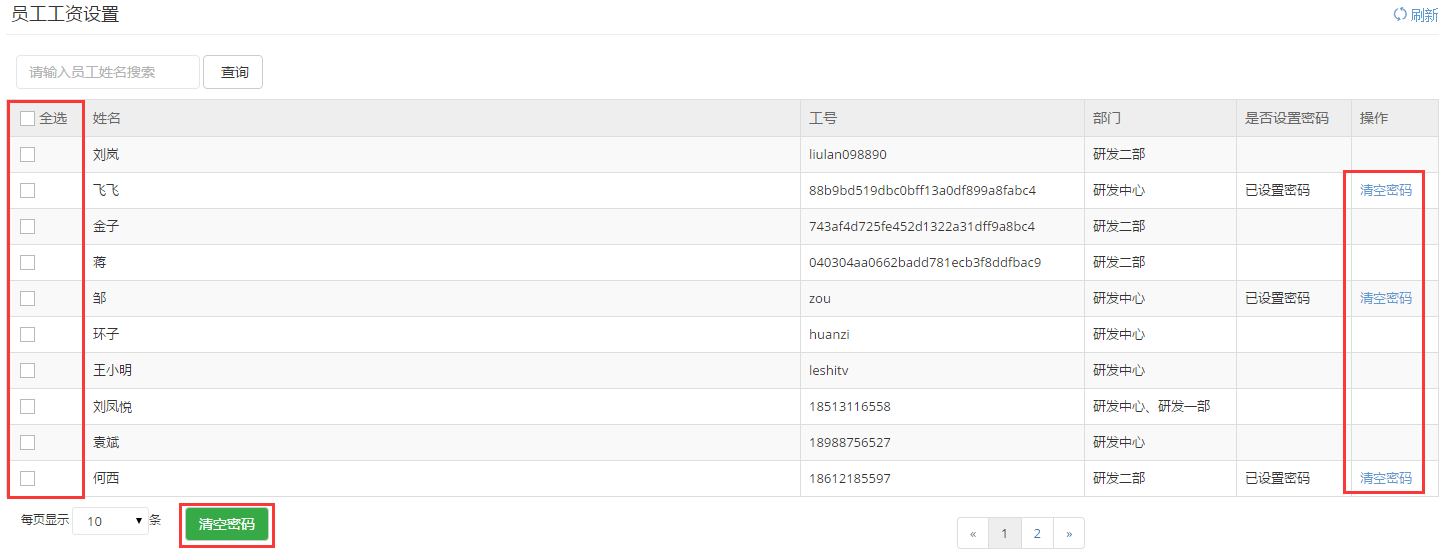The width and height of the screenshot is (1454, 555).
Task: Go to next page with » arrow
Action: (x=1068, y=534)
